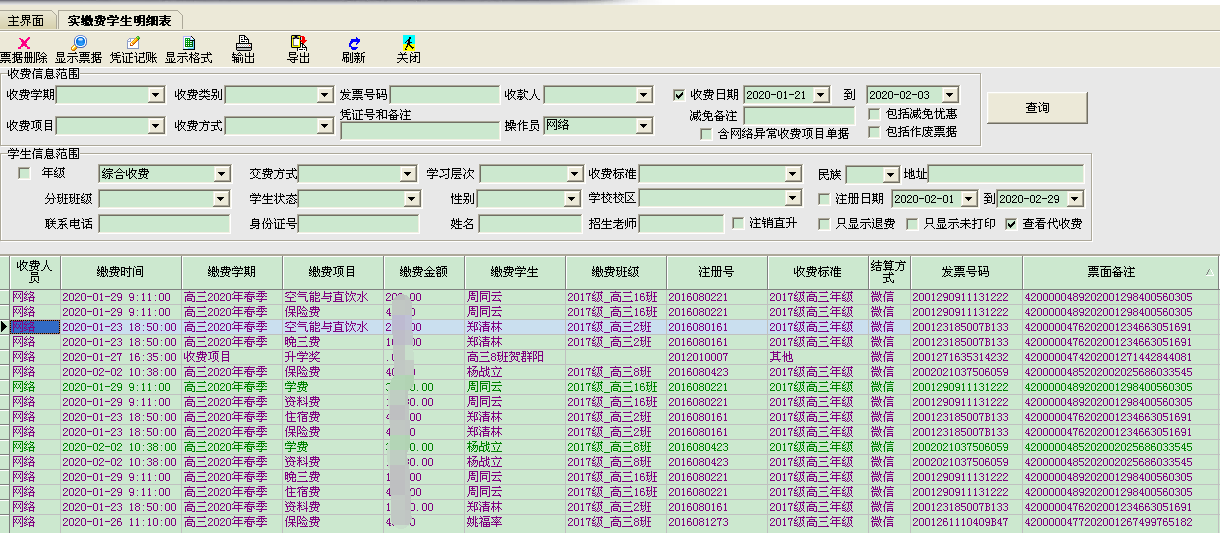This screenshot has width=1220, height=533.
Task: Click the 导出 export icon
Action: 298,43
